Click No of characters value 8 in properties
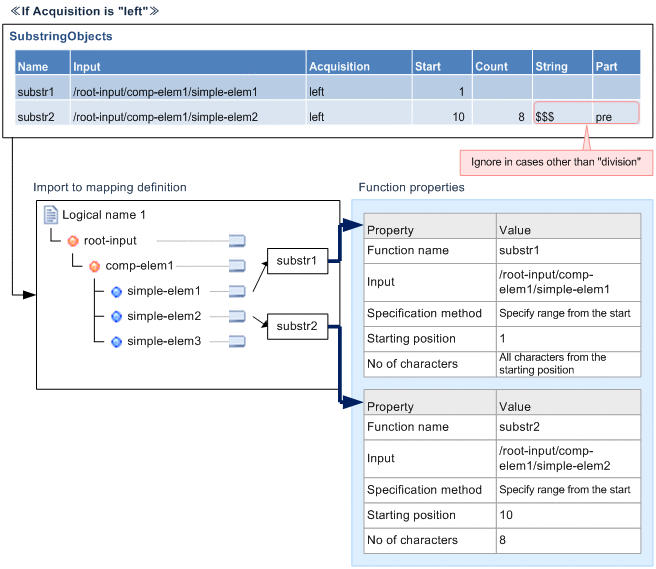Viewport: 656px width, 569px height. (x=568, y=540)
